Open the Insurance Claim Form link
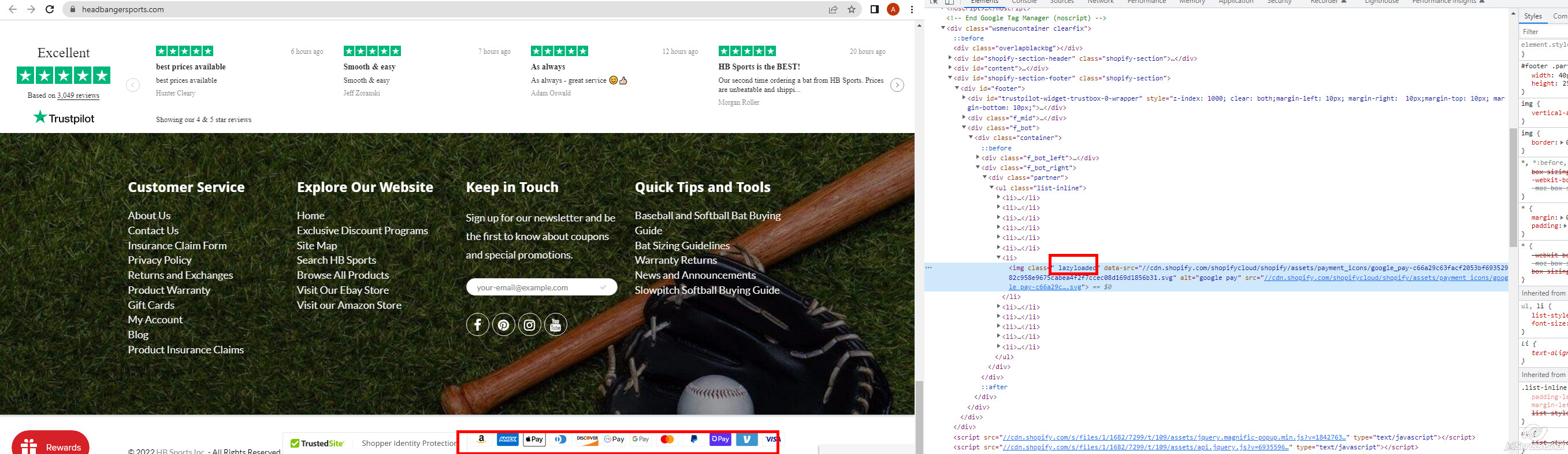 click(177, 246)
